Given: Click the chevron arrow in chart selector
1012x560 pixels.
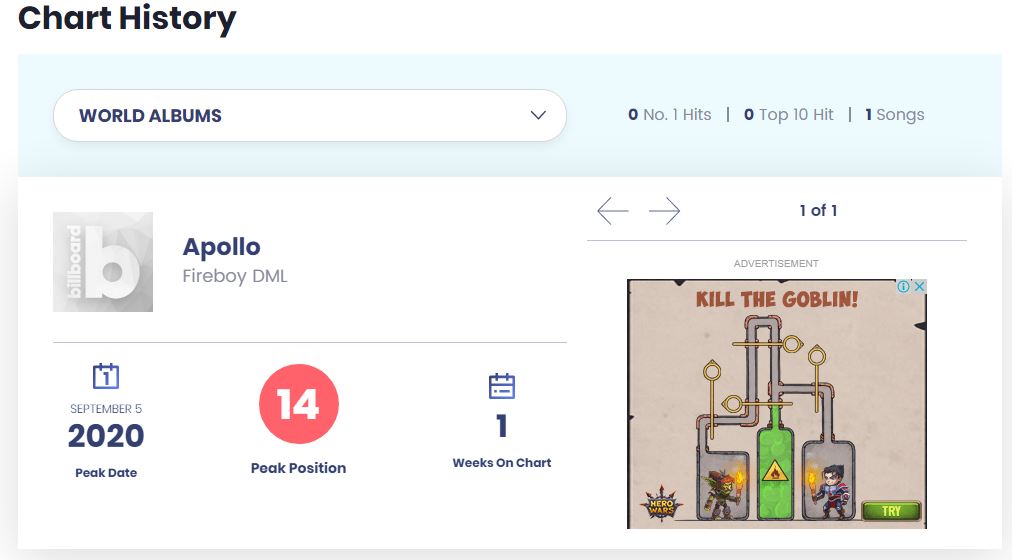Looking at the screenshot, I should 538,115.
